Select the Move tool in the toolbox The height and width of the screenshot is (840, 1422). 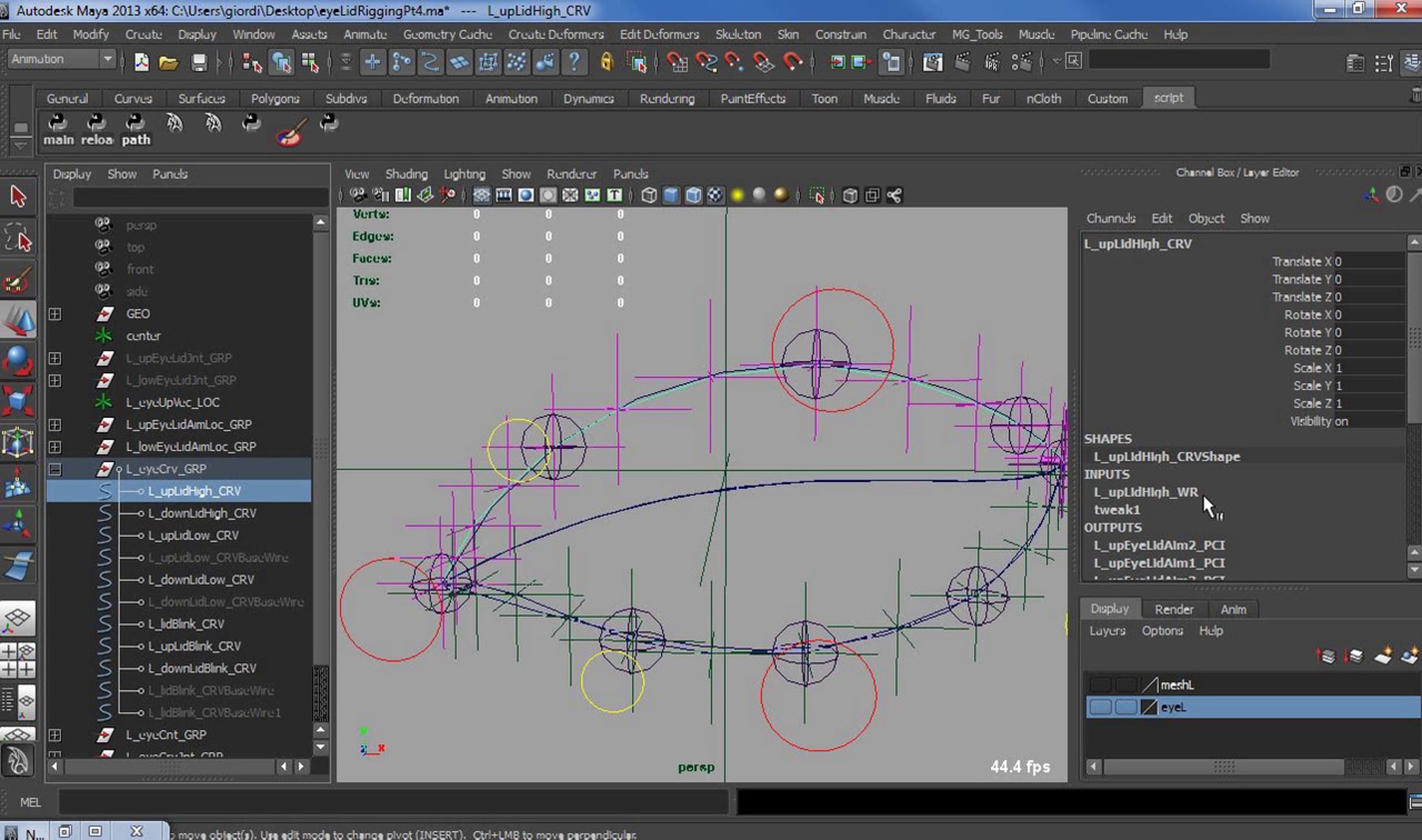(18, 319)
